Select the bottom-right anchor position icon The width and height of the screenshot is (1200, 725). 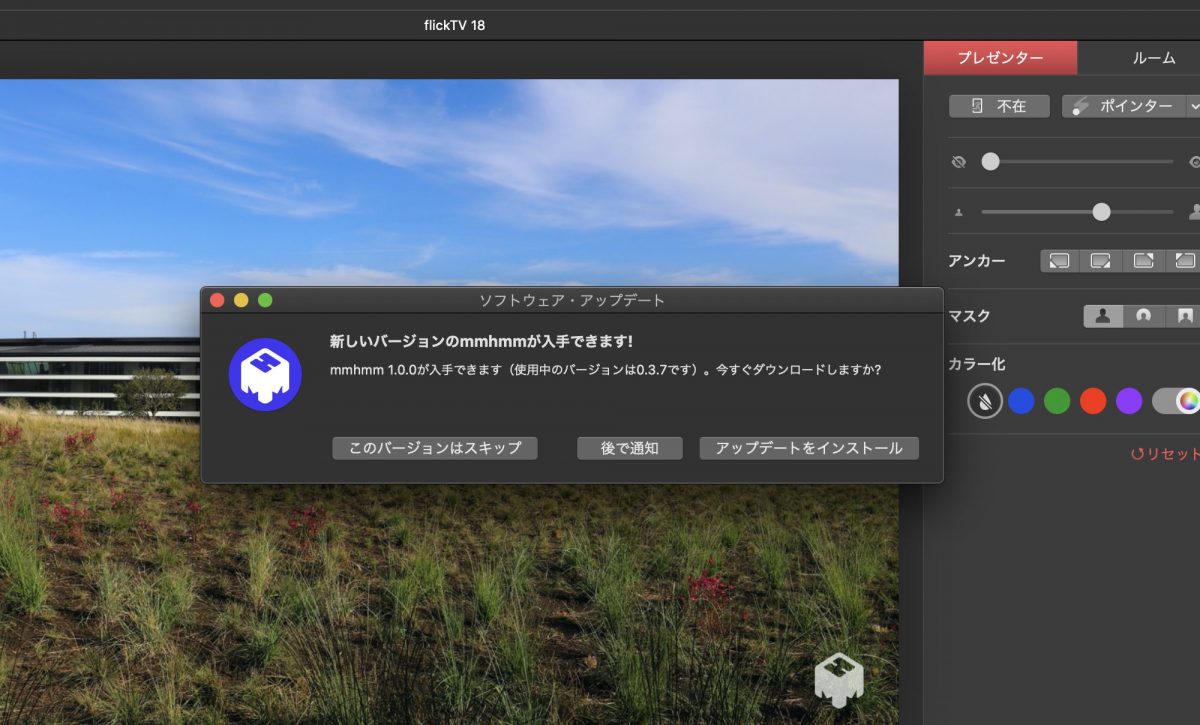pos(1101,261)
